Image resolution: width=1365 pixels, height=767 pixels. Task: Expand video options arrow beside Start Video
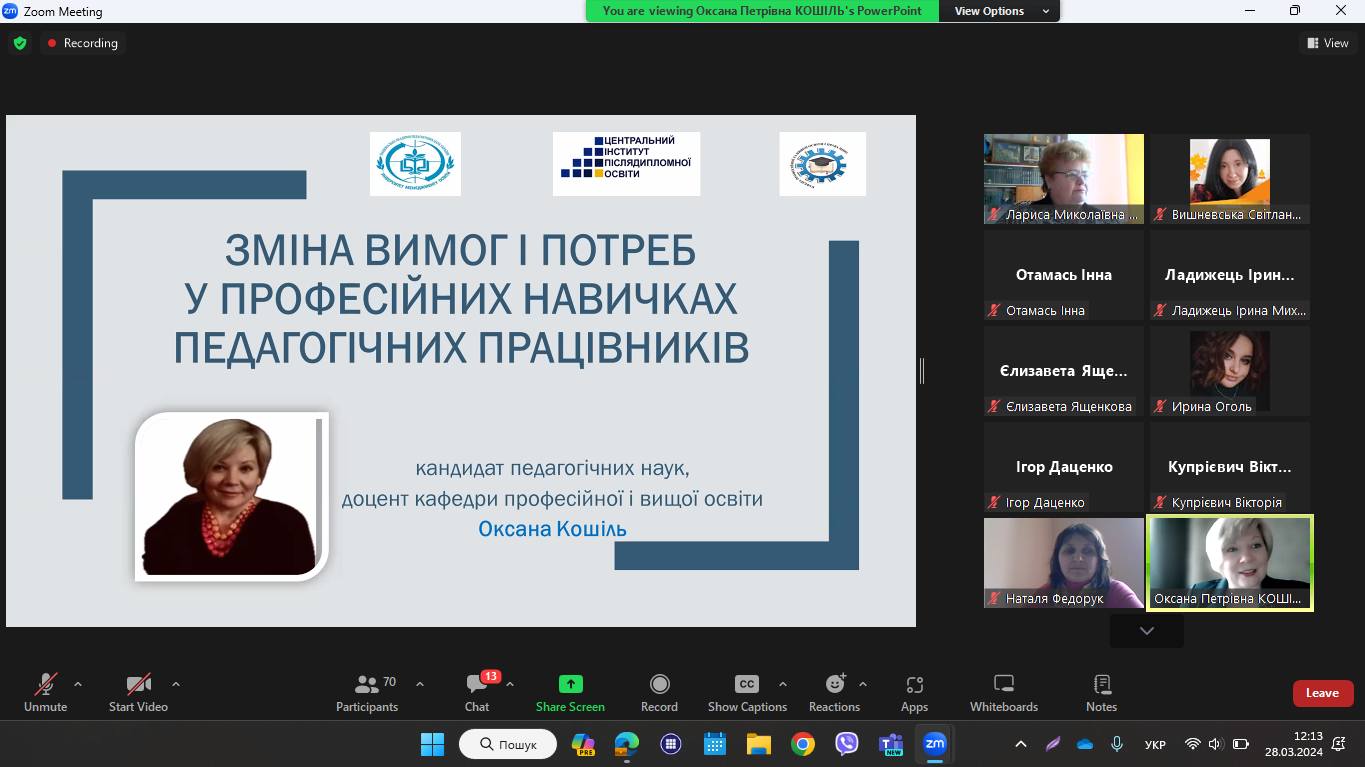click(176, 684)
